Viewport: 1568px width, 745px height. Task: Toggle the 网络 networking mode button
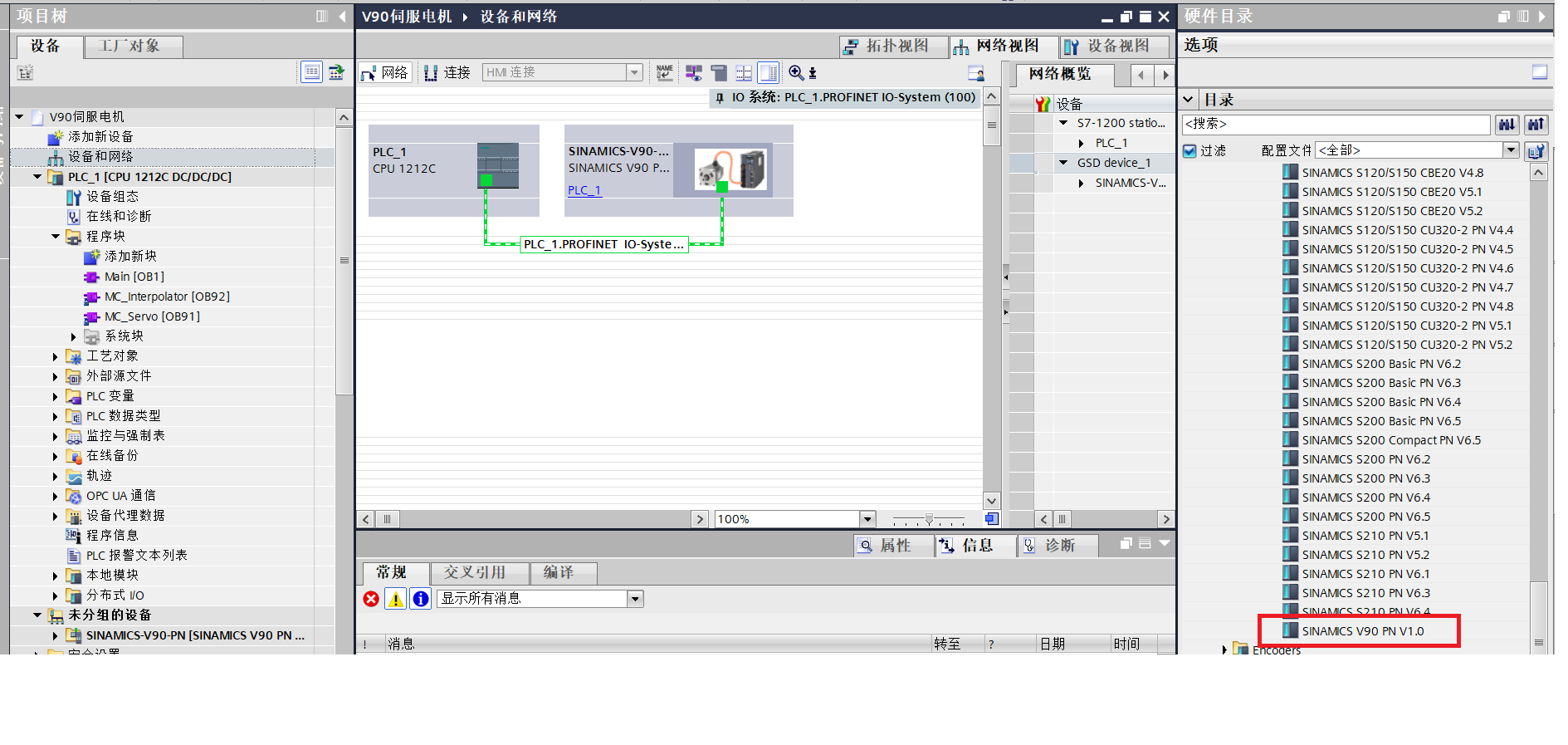pyautogui.click(x=385, y=73)
